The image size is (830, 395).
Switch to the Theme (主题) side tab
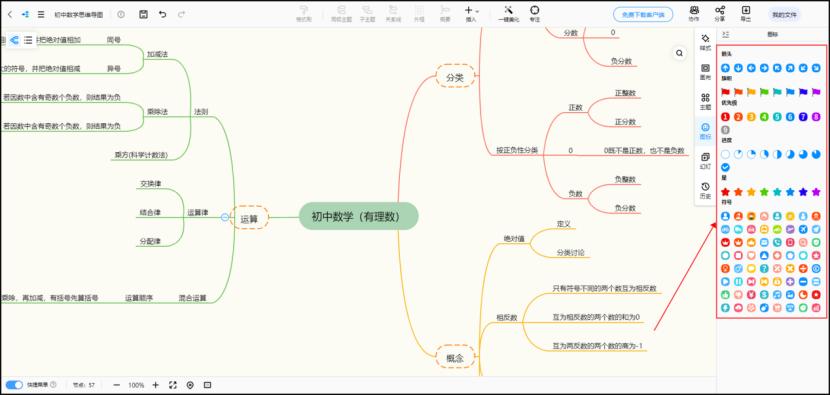705,101
